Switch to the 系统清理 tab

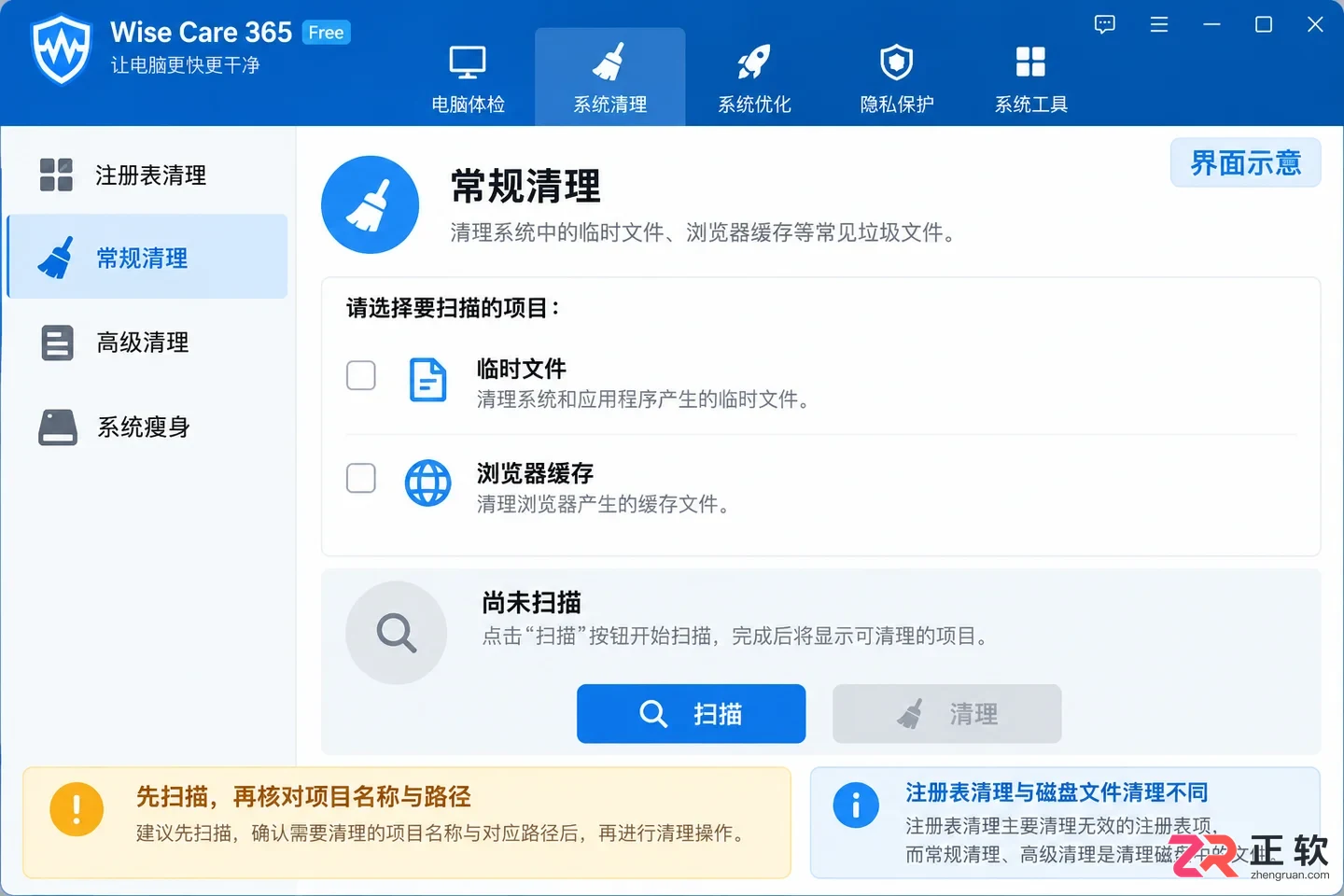tap(610, 77)
